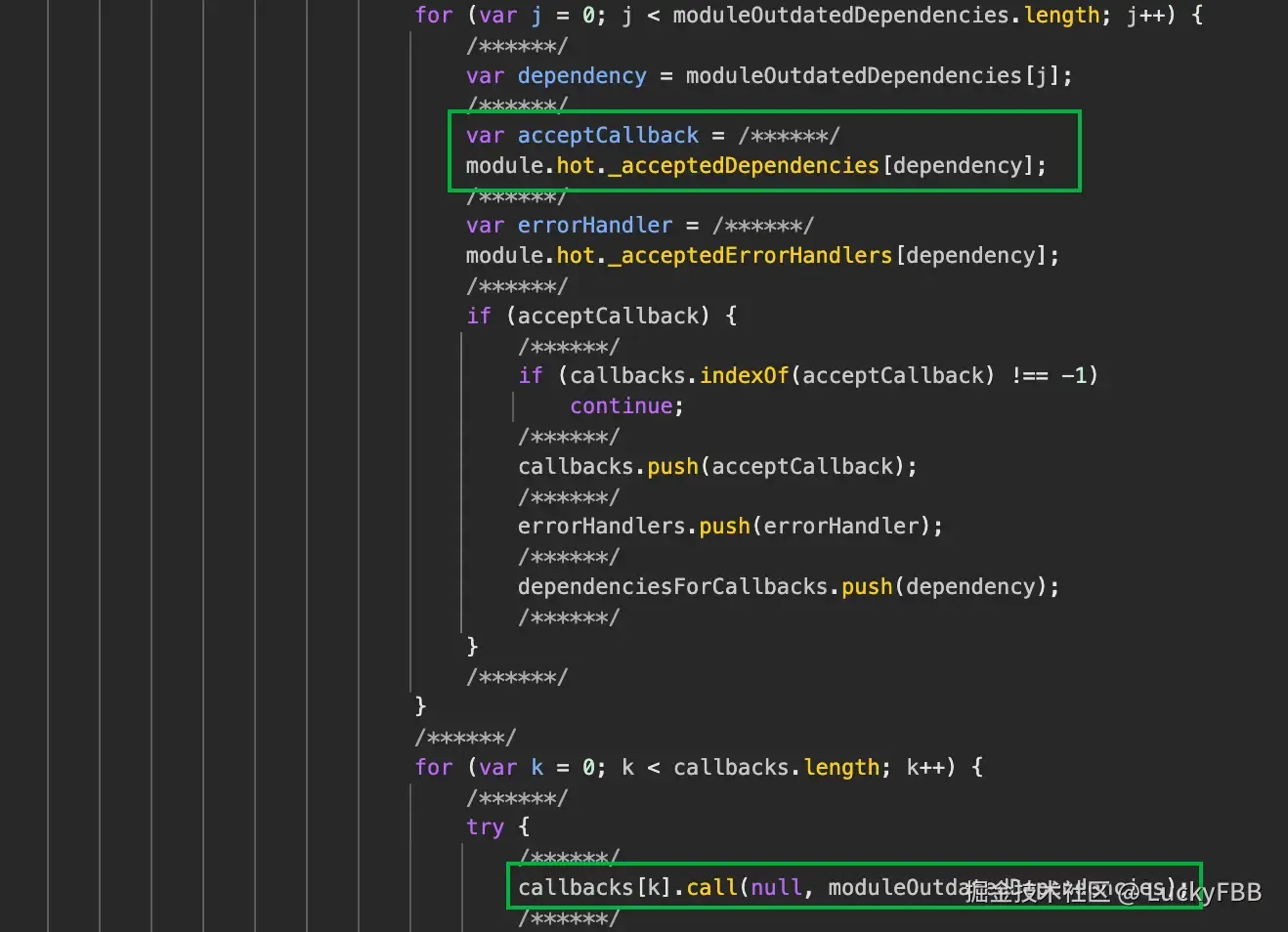Click moduleOutdatedDependencies.length in loop header
This screenshot has height=932, width=1288.
tap(886, 16)
